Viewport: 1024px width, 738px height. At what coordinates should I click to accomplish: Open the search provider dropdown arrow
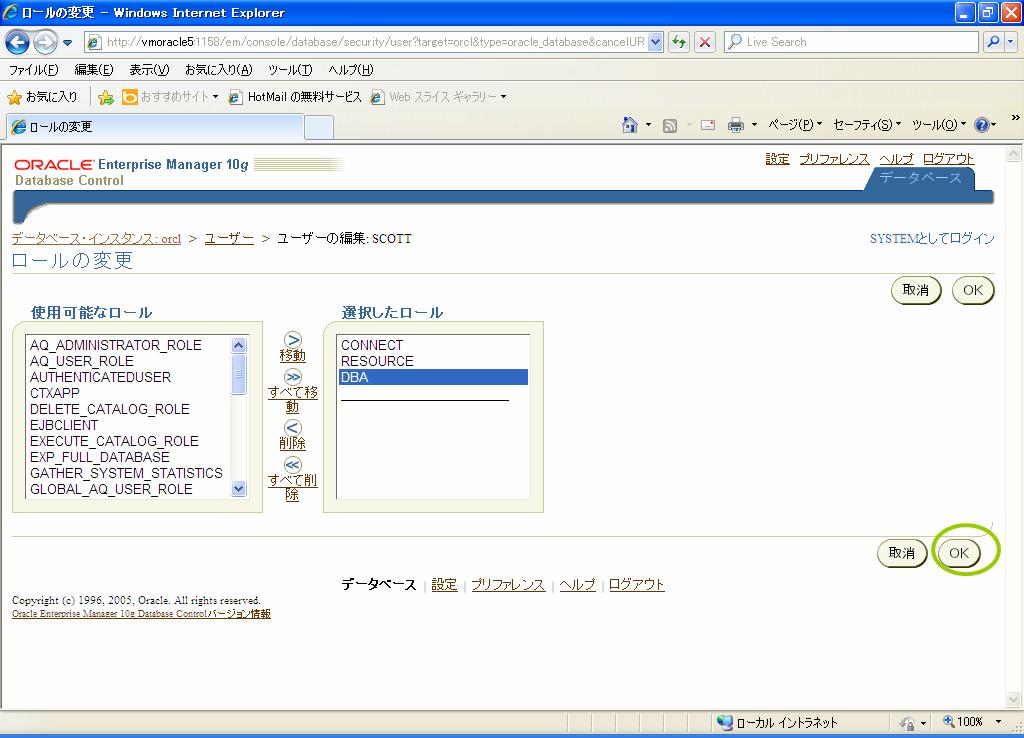click(1010, 42)
